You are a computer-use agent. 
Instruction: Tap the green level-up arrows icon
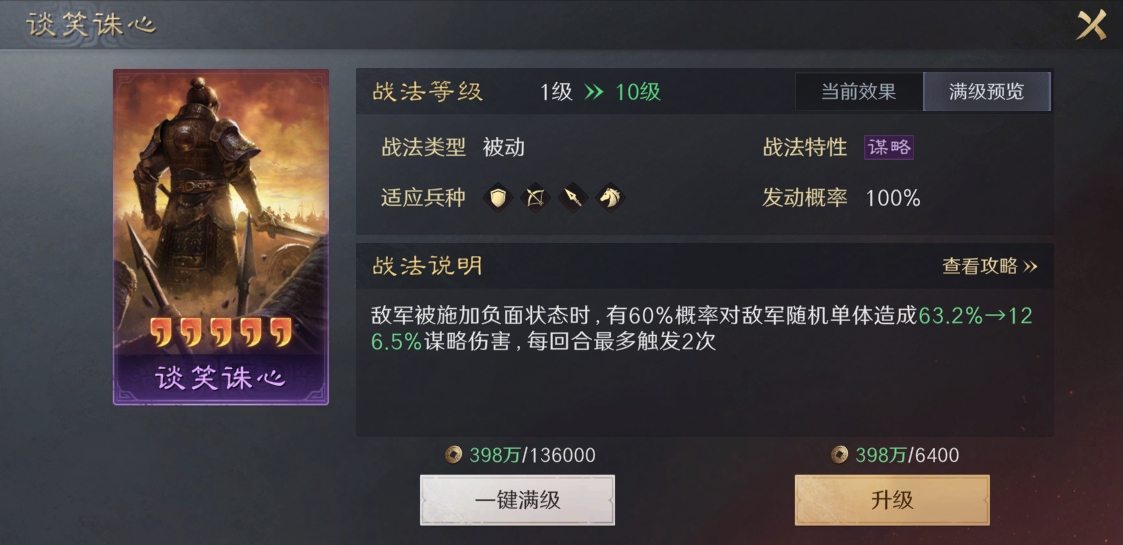coord(594,92)
